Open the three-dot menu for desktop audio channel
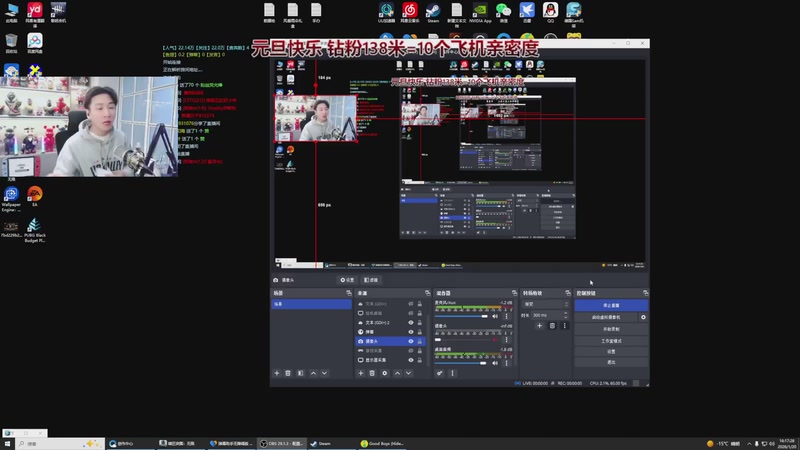800x450 pixels. [507, 363]
